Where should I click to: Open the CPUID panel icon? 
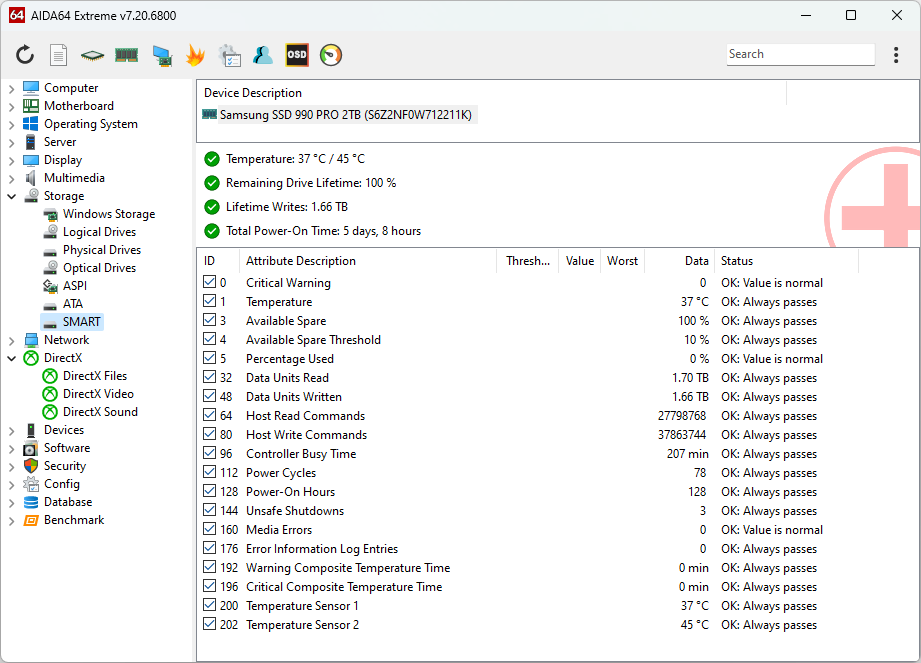pos(90,54)
